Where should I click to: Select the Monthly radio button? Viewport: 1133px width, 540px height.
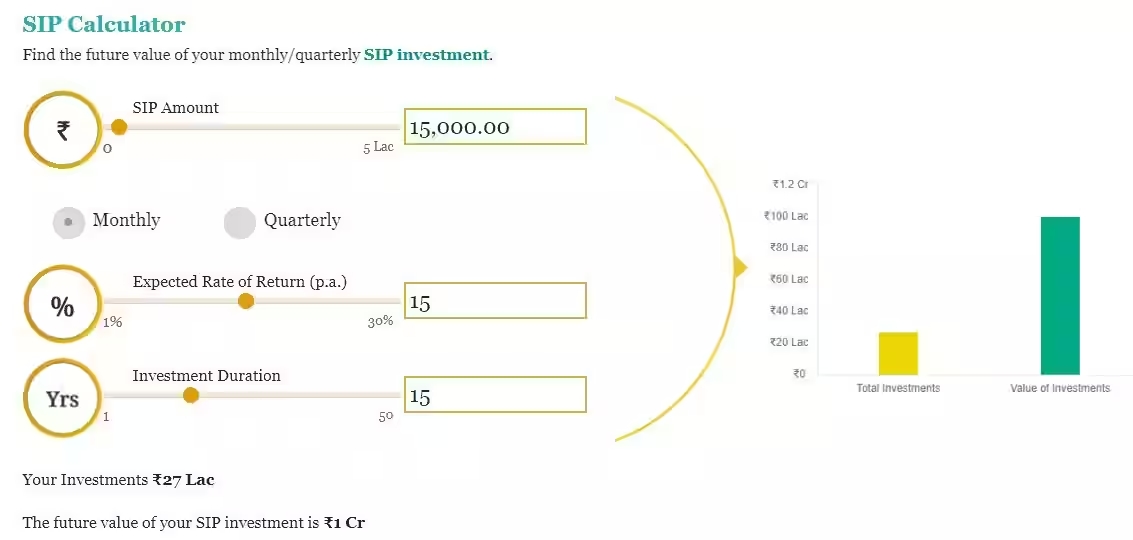(x=68, y=222)
